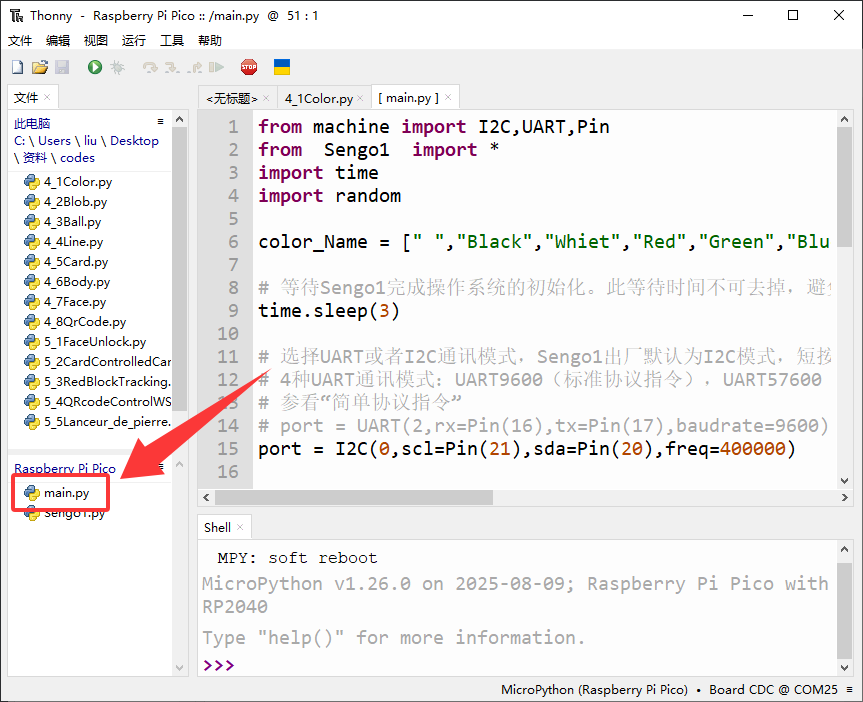Select 4_4Line.py in local files
This screenshot has width=863, height=702.
(64, 242)
